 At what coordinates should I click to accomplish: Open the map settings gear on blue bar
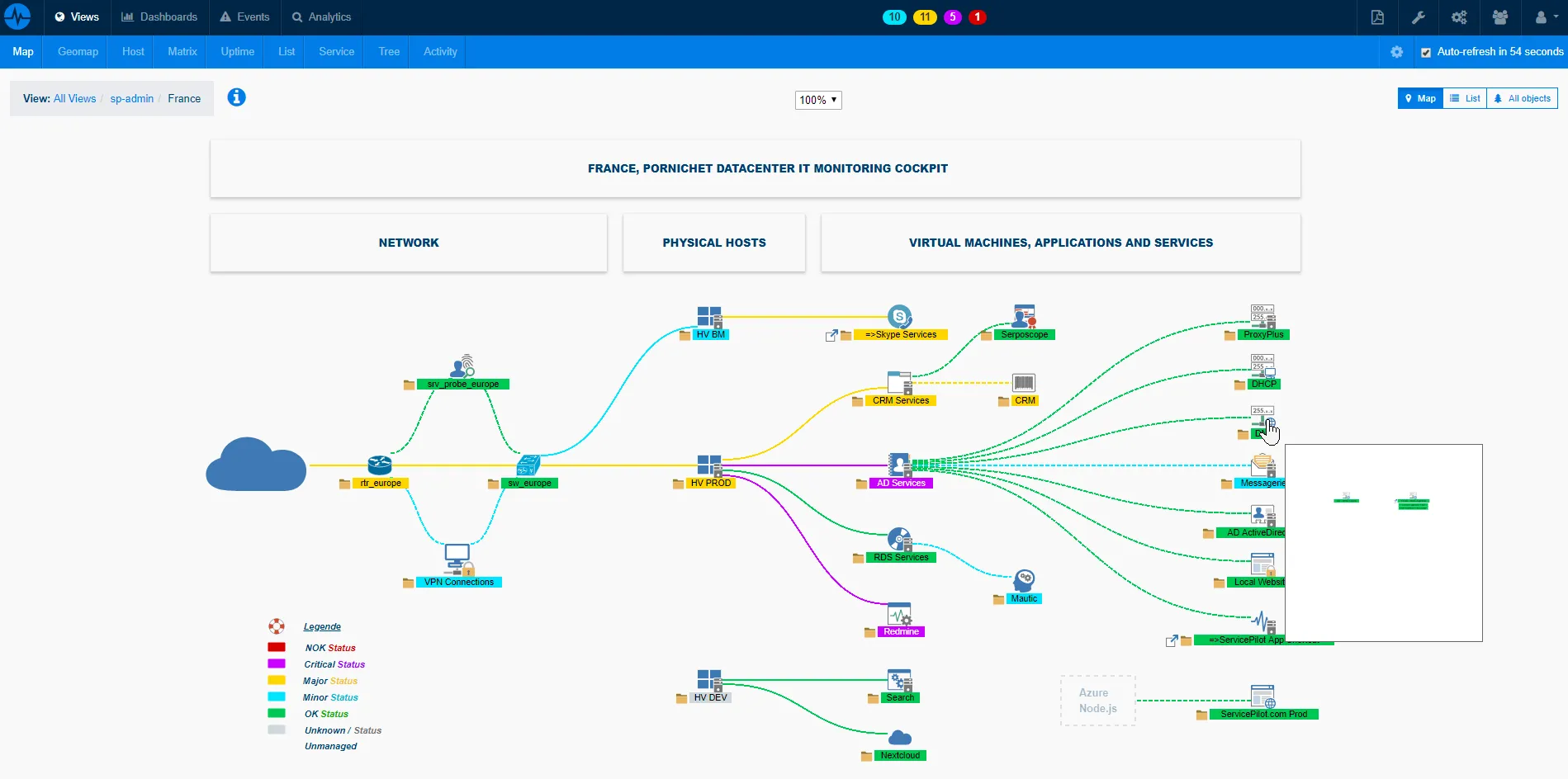point(1396,51)
